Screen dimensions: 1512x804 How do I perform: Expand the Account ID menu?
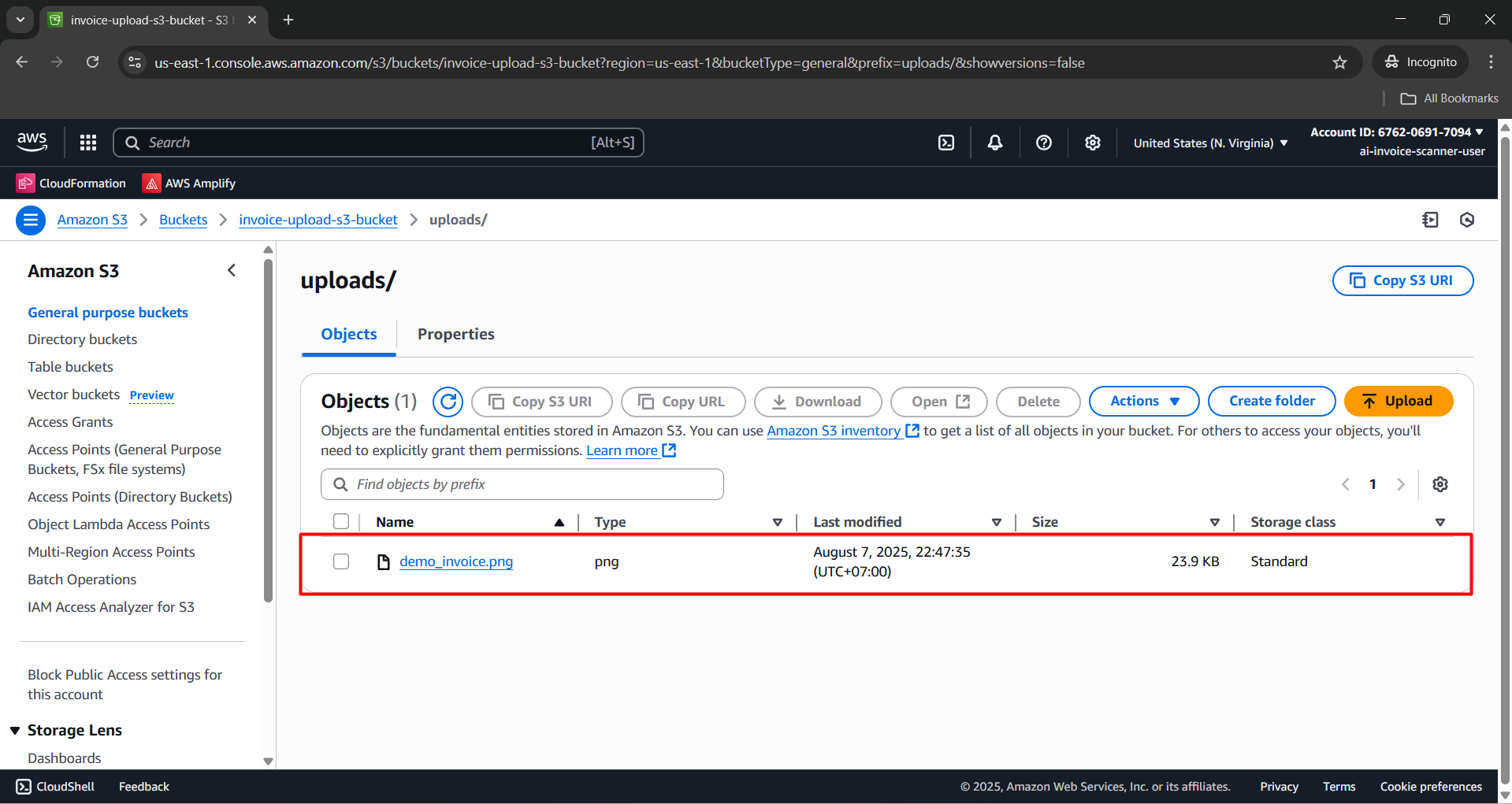(1396, 132)
